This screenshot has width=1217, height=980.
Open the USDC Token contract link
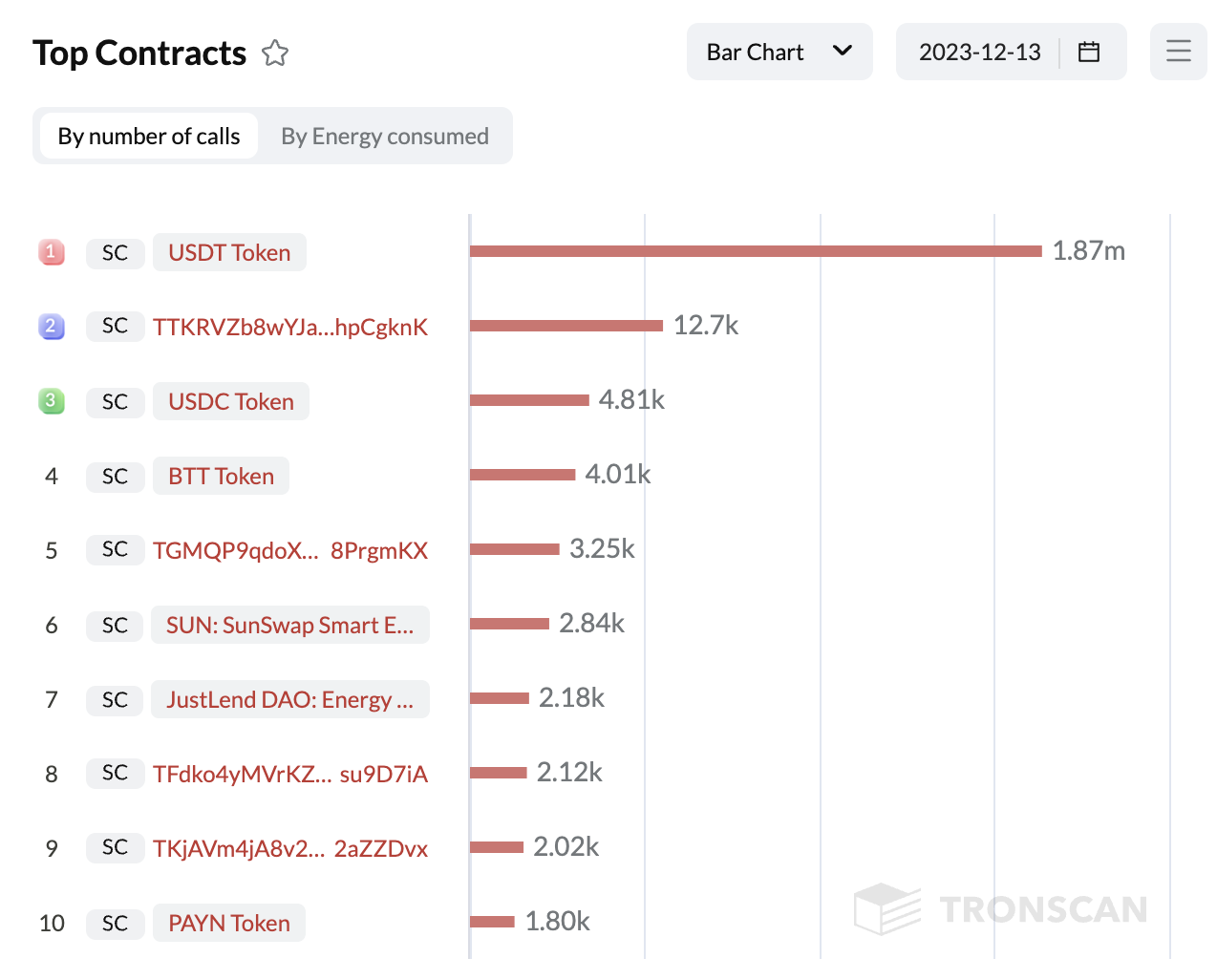point(231,402)
